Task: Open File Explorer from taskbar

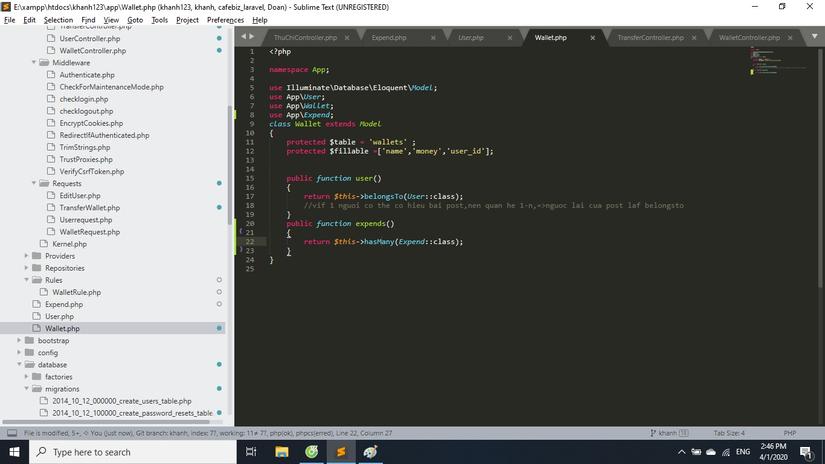Action: [281, 452]
